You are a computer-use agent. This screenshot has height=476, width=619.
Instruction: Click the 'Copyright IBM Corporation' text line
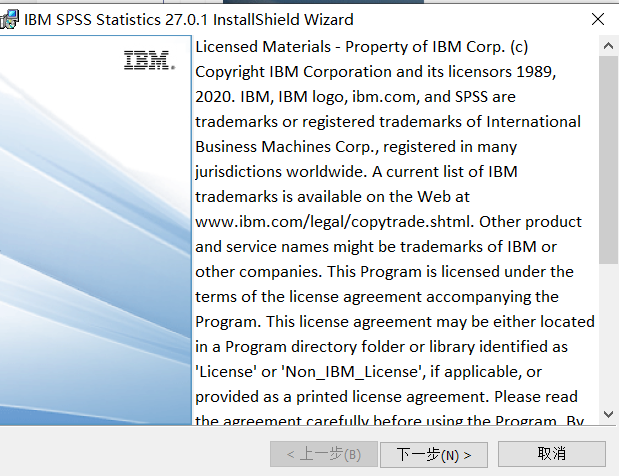tap(376, 72)
